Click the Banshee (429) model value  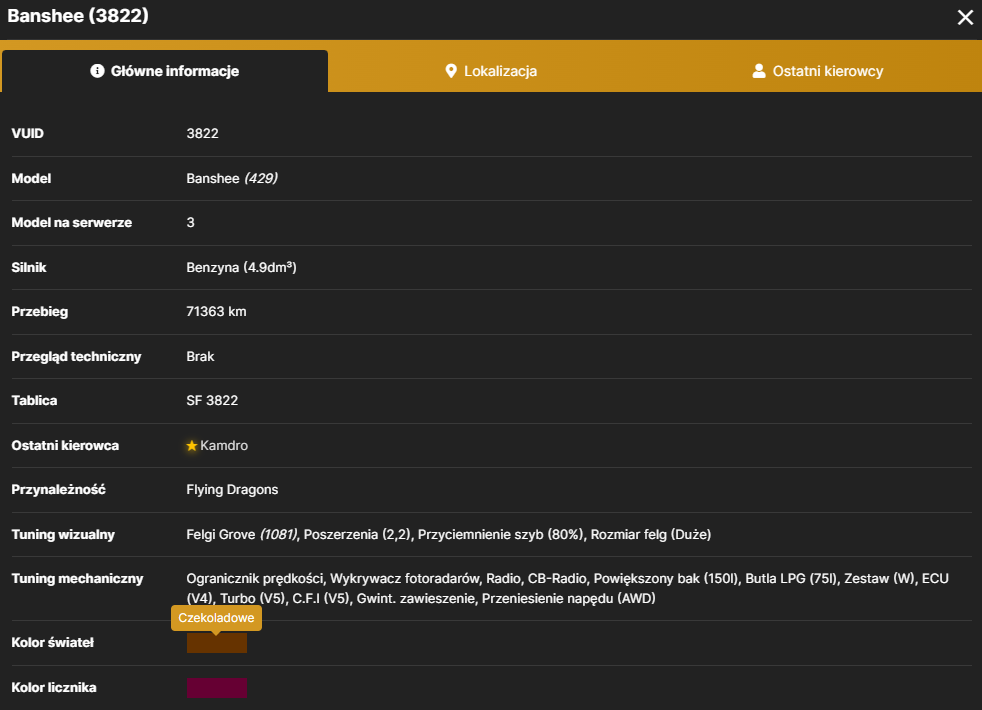[232, 178]
